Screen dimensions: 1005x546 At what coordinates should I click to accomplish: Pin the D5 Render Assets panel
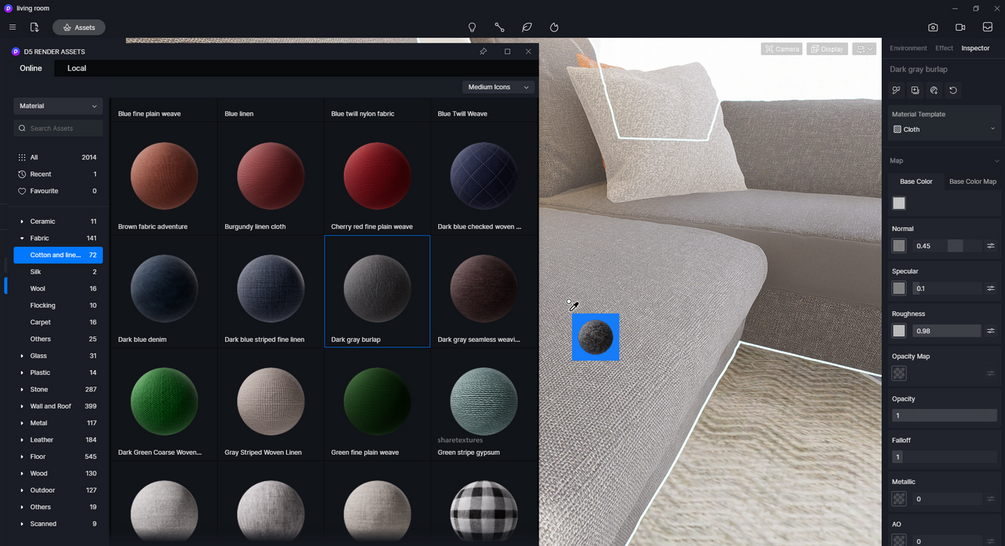483,51
